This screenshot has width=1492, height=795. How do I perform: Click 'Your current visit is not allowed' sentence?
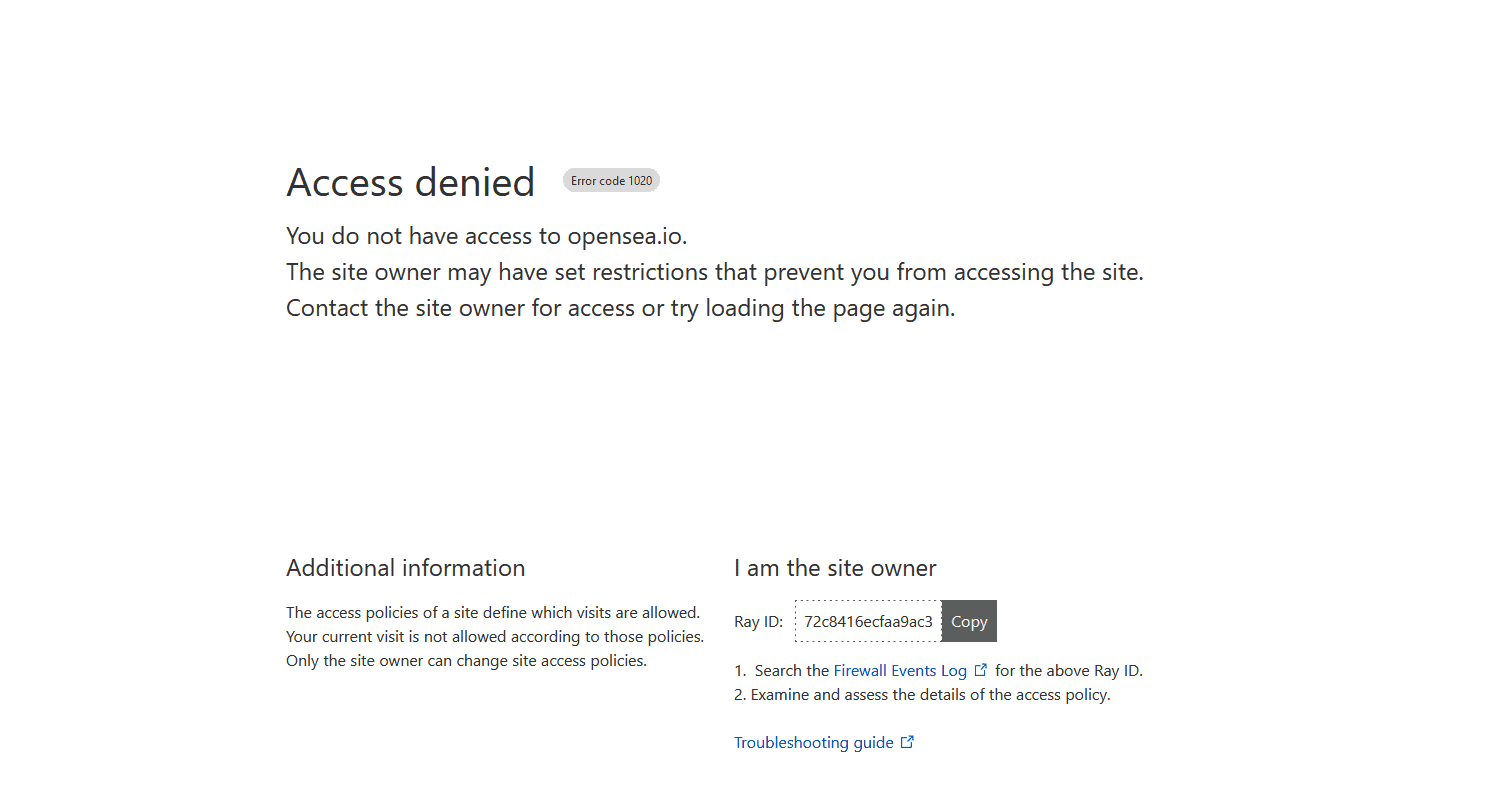click(x=494, y=637)
